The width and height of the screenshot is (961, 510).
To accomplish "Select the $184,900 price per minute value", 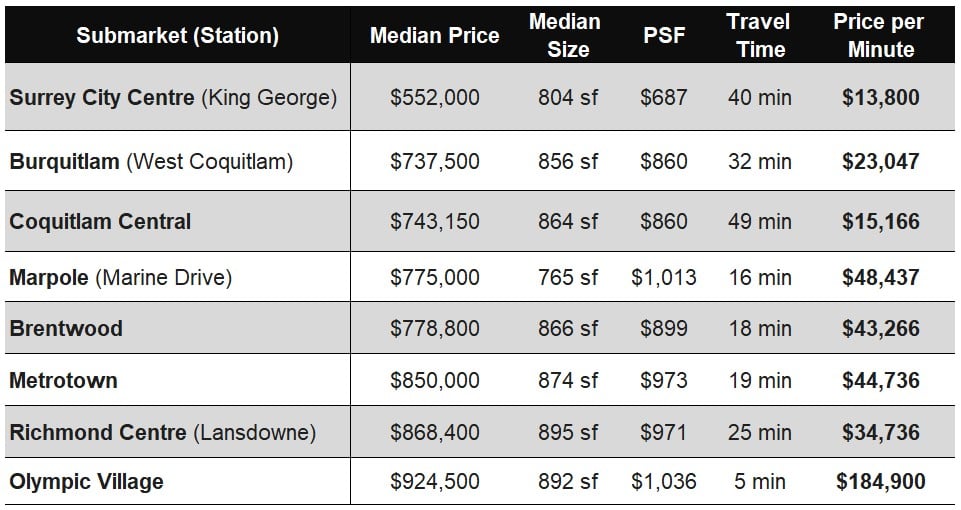I will (x=880, y=482).
